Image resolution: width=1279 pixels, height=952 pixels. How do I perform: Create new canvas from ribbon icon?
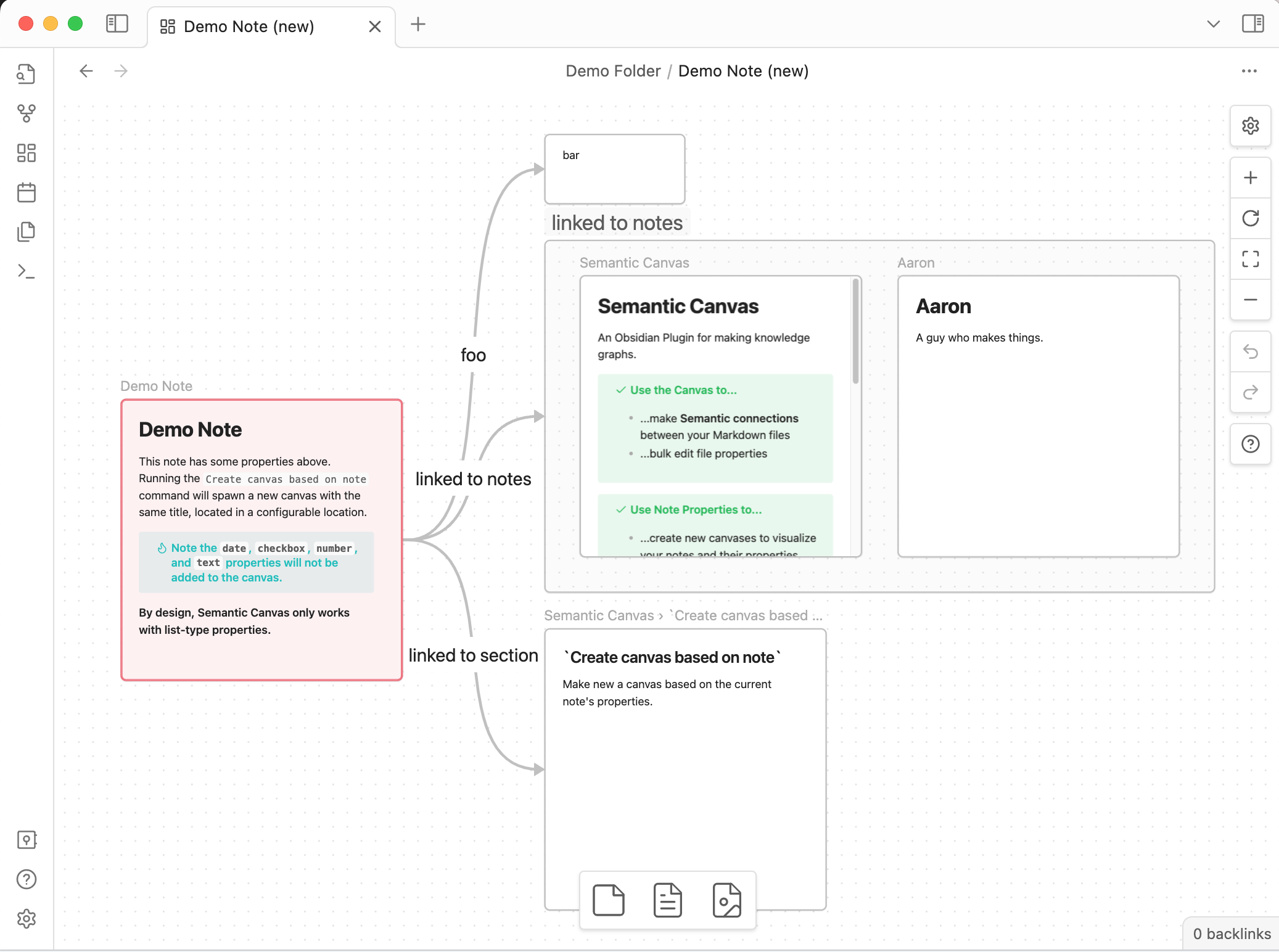[26, 153]
